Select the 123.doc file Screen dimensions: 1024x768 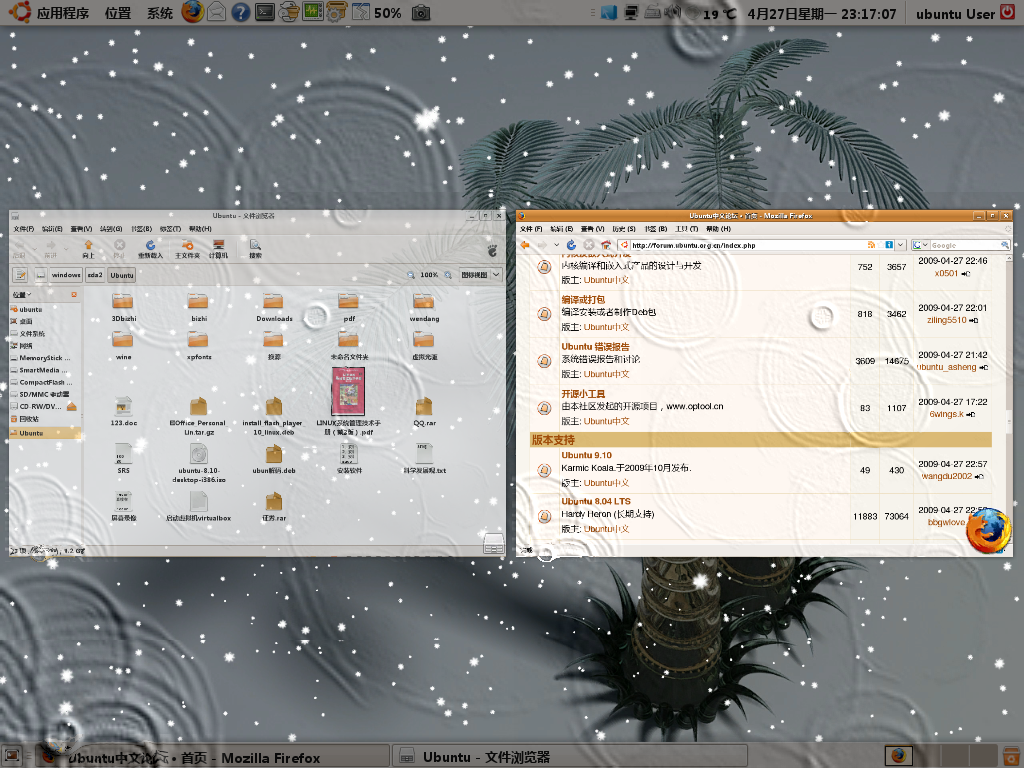[123, 411]
